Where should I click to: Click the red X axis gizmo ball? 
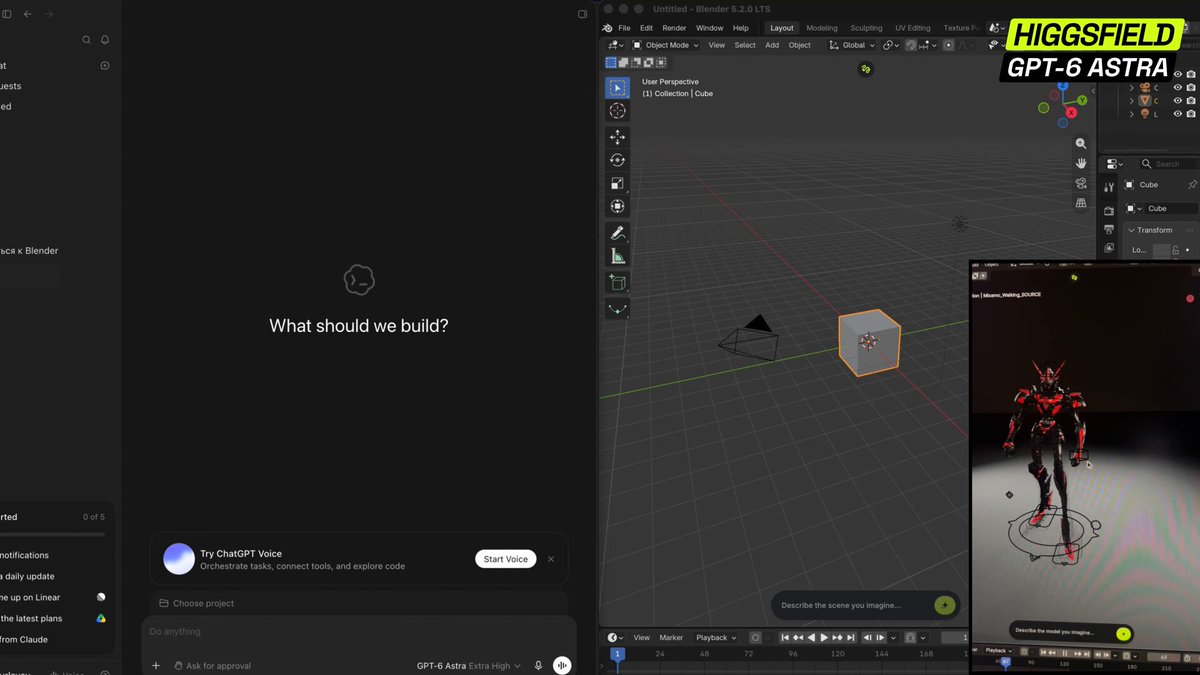coord(1071,113)
